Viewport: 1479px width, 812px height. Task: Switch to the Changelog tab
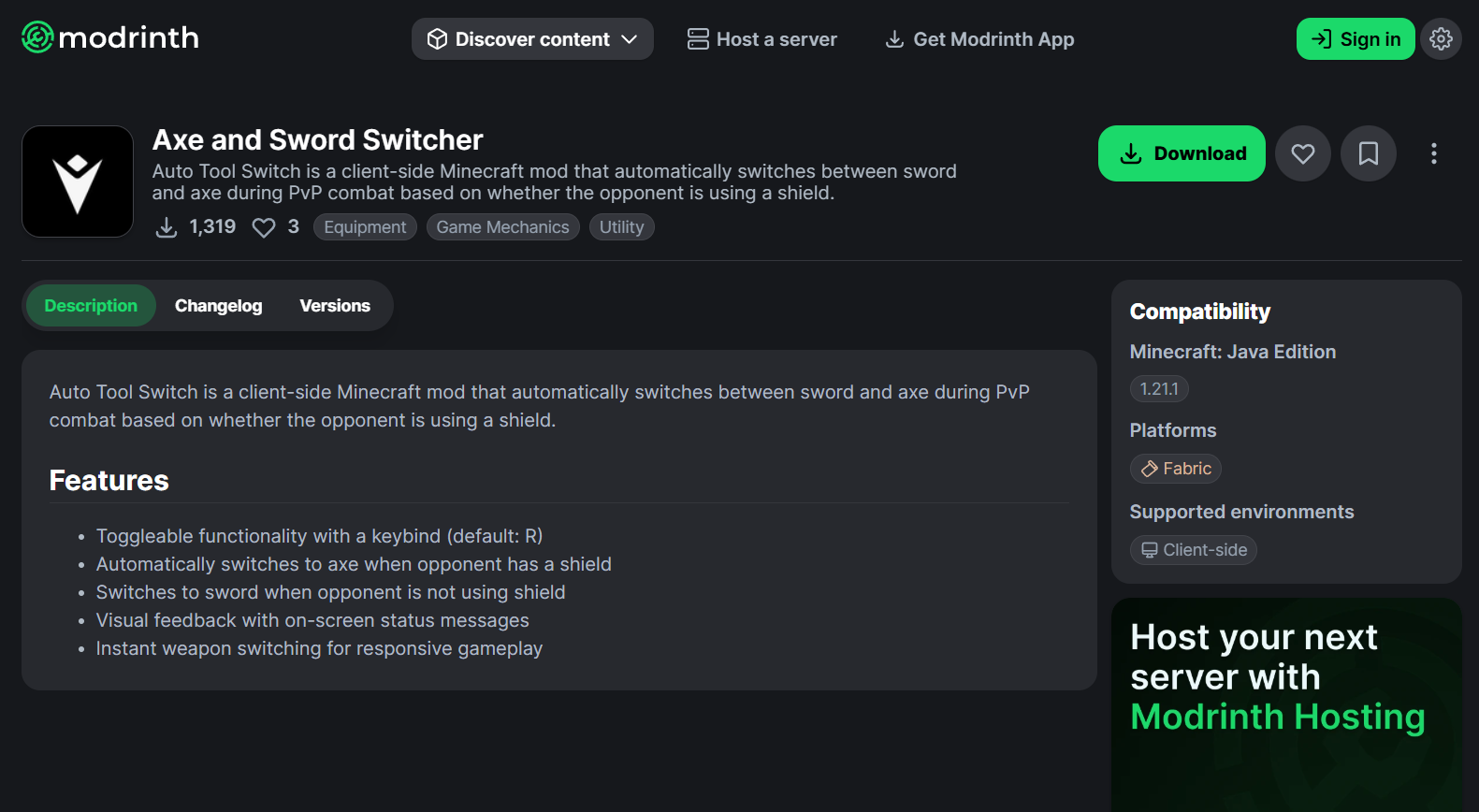click(219, 306)
